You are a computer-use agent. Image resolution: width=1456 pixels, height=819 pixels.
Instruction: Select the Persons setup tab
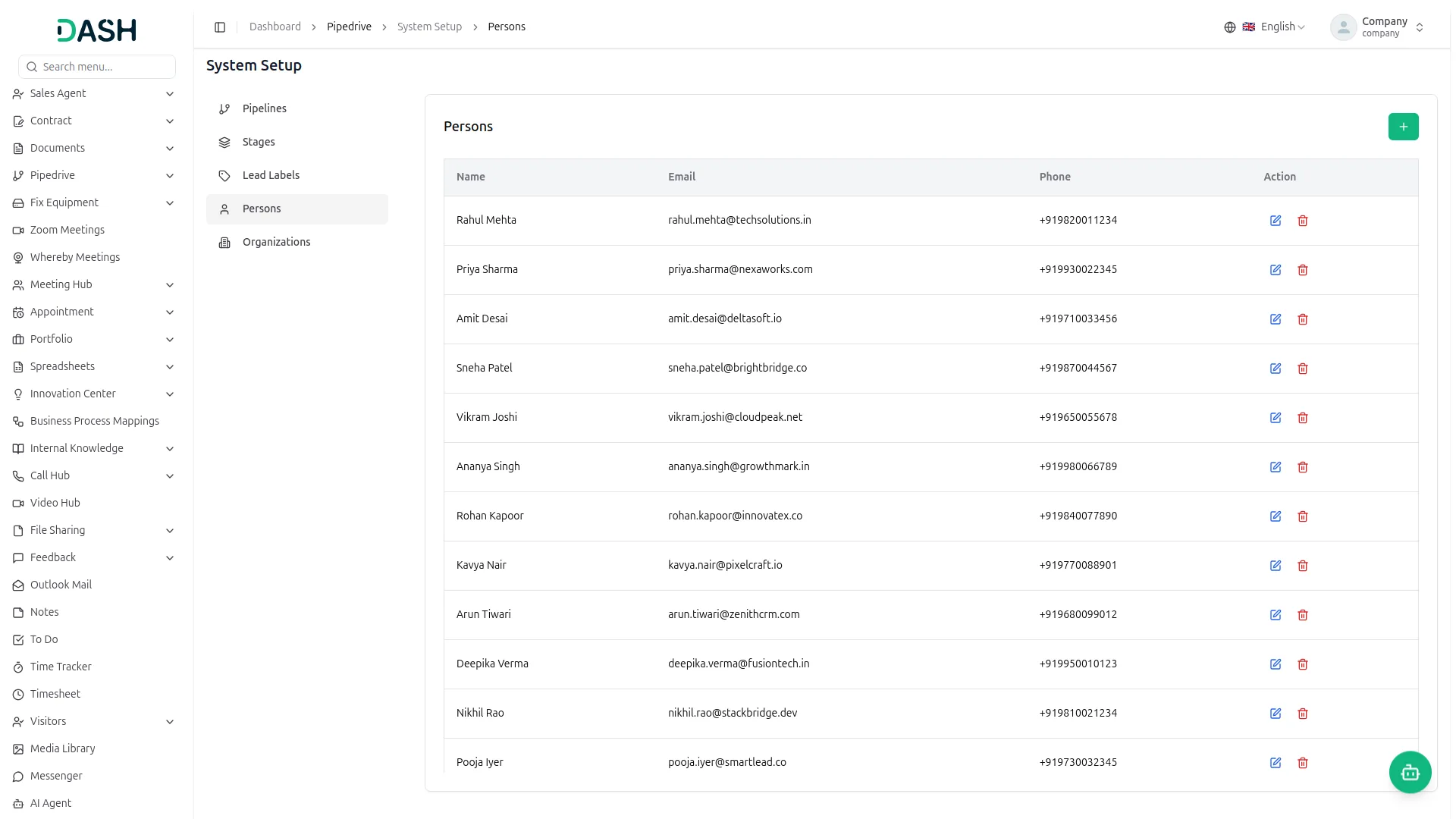coord(297,209)
